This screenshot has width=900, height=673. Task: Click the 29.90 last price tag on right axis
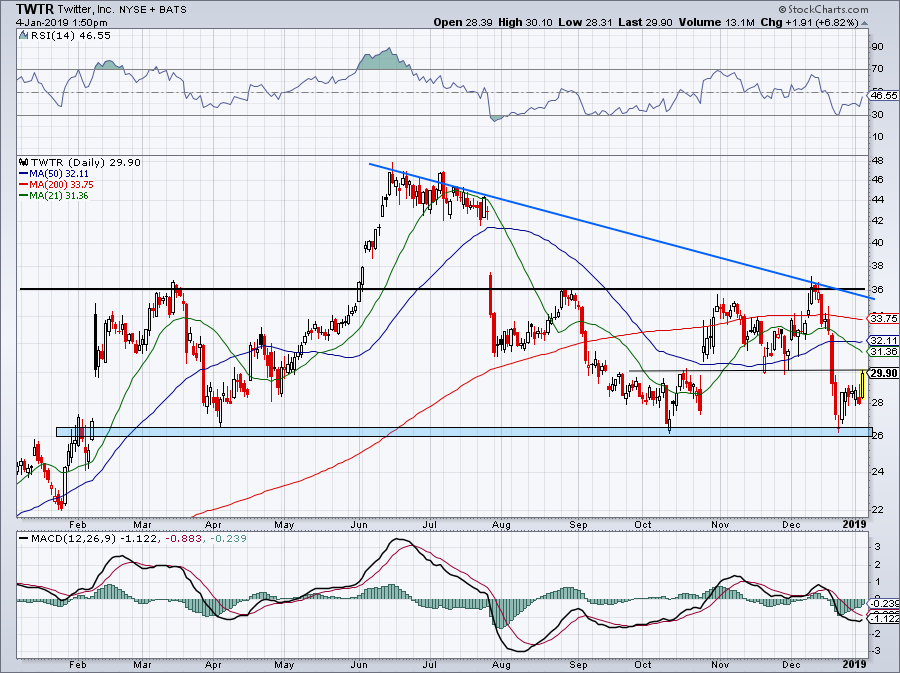pos(883,373)
